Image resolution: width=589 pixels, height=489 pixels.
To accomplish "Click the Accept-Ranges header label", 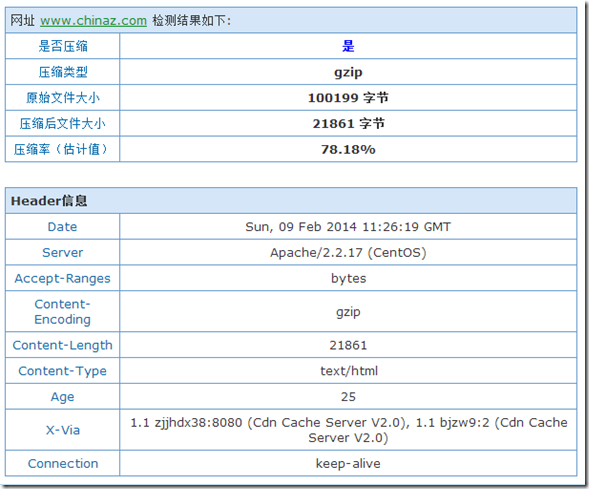I will tap(62, 279).
